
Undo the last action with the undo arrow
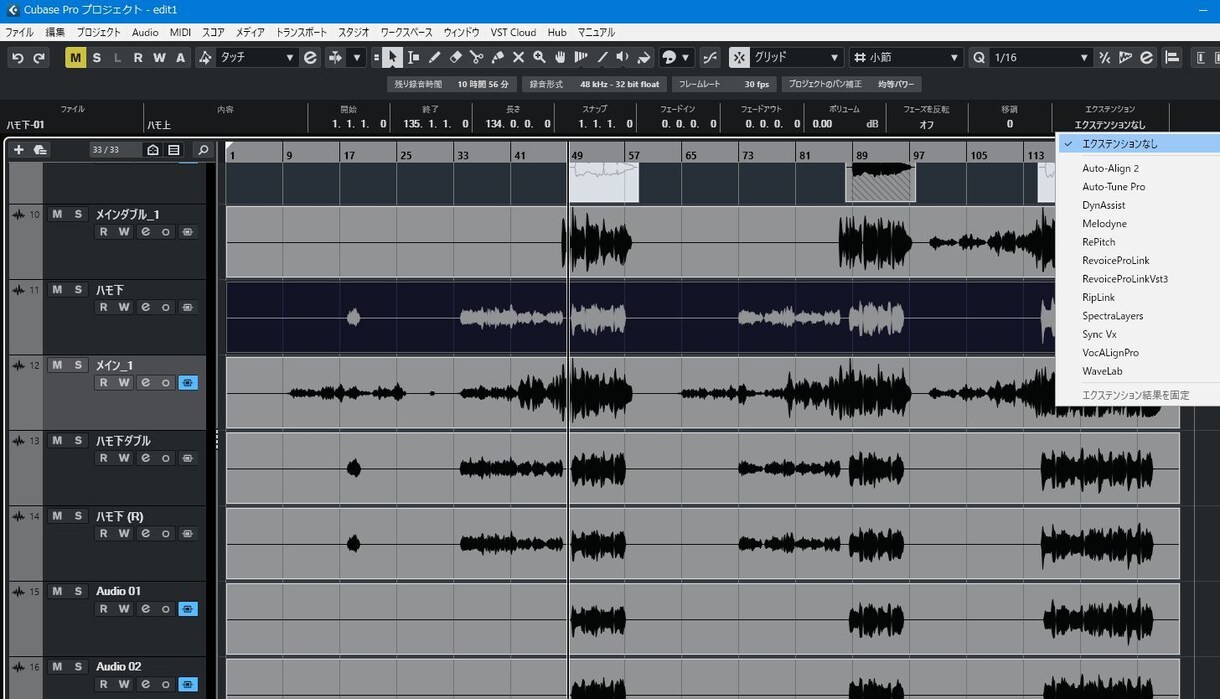point(17,58)
